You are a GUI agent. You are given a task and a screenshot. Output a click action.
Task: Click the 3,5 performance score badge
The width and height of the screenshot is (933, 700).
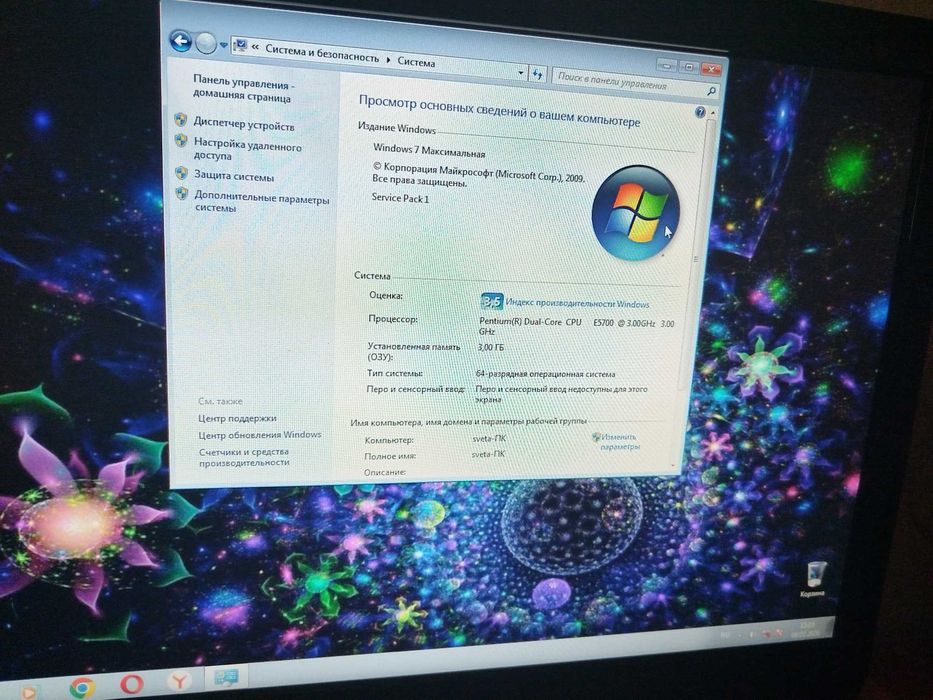pyautogui.click(x=491, y=301)
